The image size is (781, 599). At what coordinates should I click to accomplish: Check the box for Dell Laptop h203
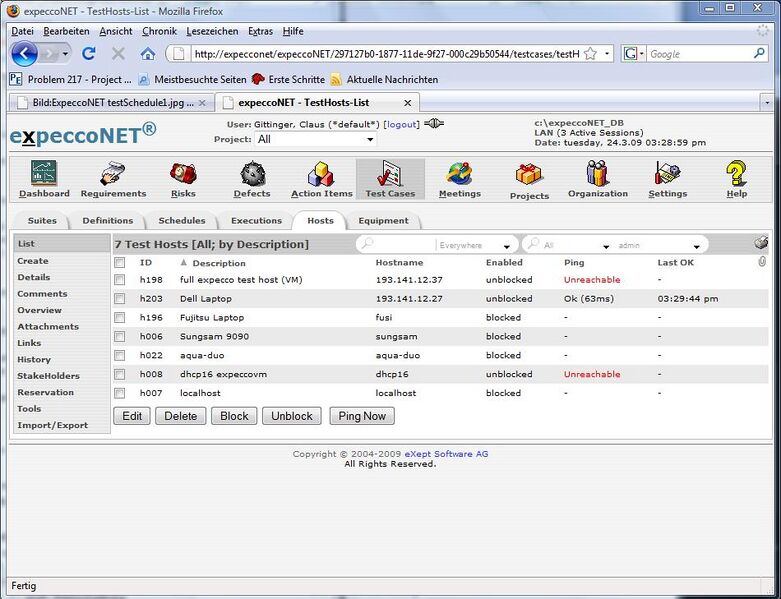(120, 299)
